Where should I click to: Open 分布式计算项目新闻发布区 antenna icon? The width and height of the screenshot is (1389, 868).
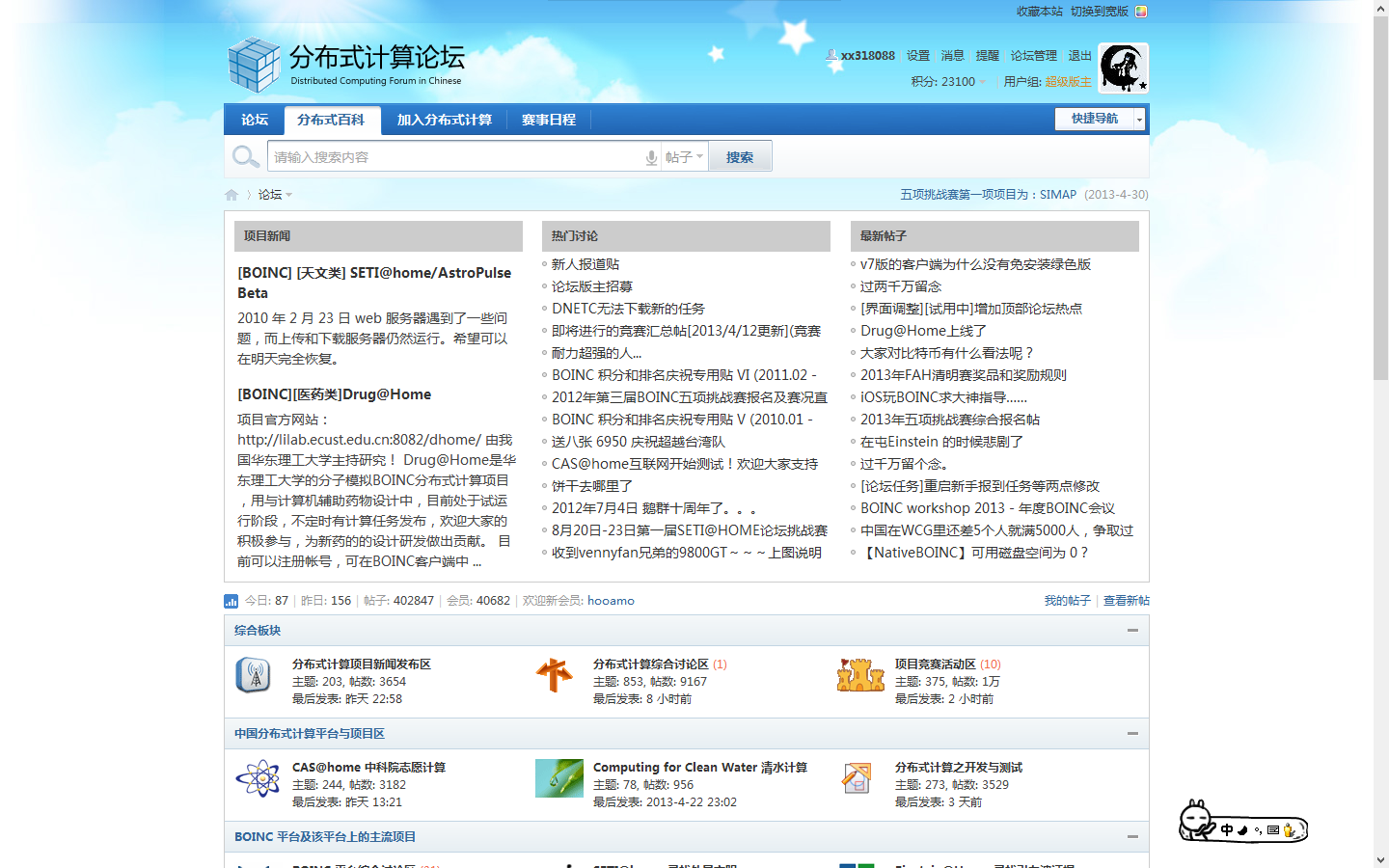[254, 675]
